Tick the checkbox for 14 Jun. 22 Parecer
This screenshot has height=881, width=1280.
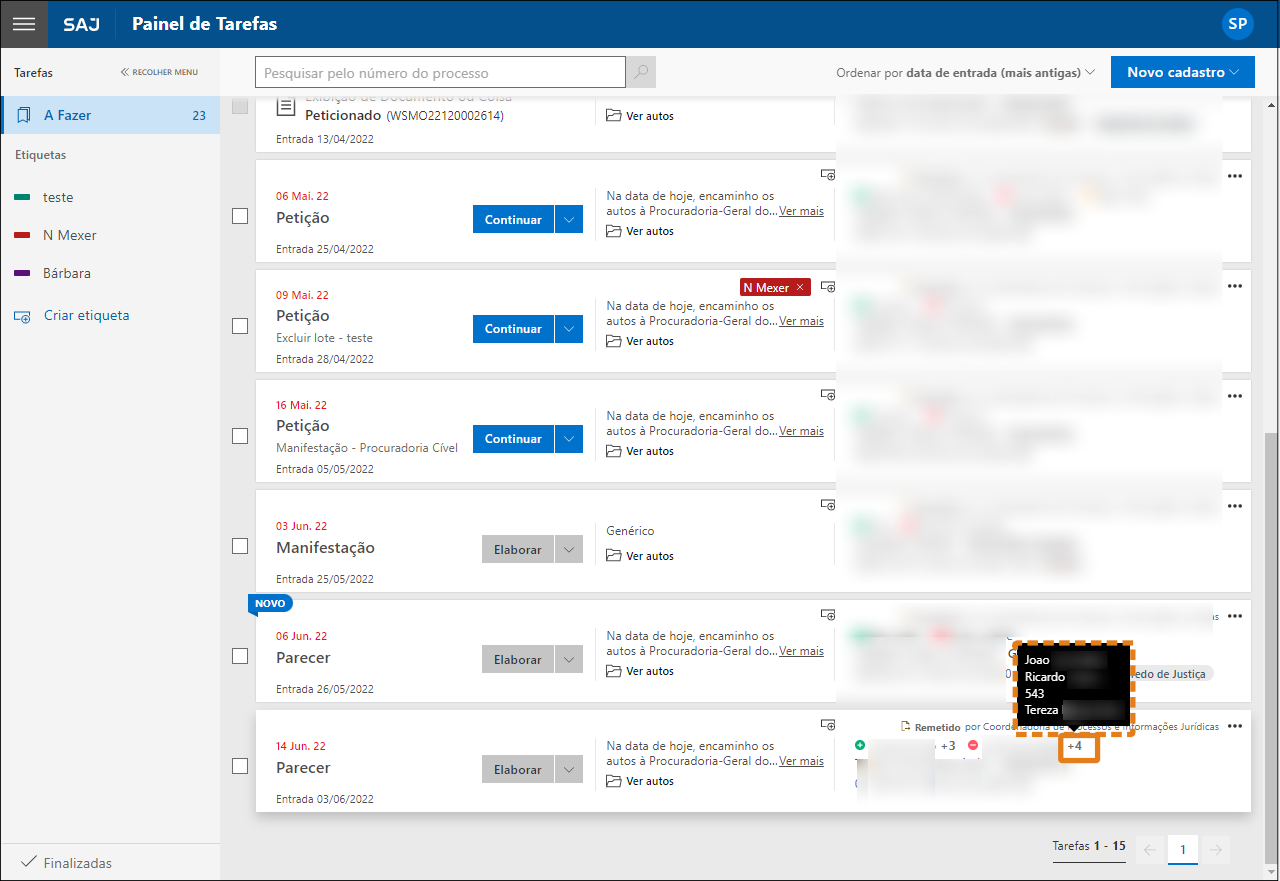point(240,766)
